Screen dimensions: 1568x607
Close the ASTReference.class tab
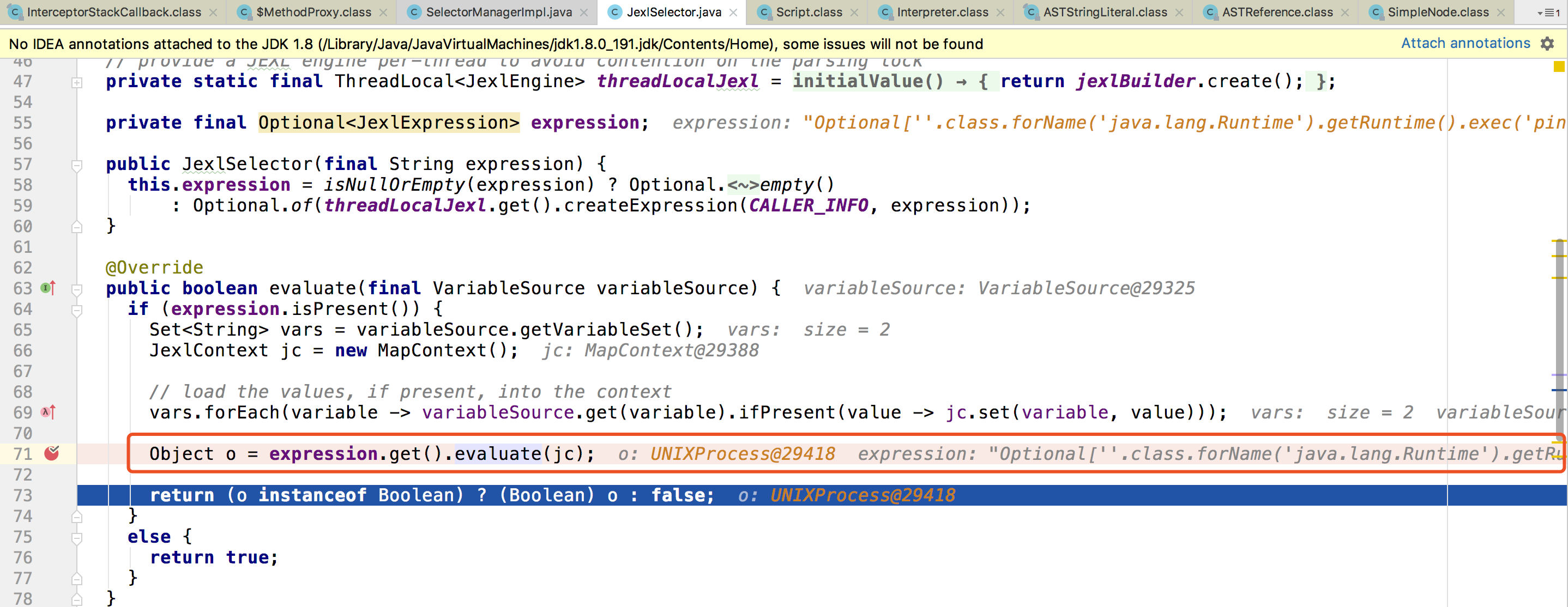pyautogui.click(x=1344, y=13)
